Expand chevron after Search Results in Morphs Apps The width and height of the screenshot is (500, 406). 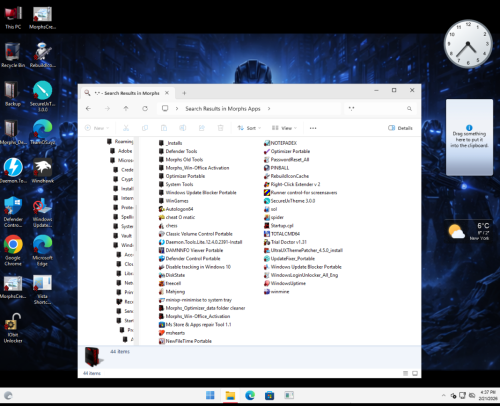coord(269,109)
